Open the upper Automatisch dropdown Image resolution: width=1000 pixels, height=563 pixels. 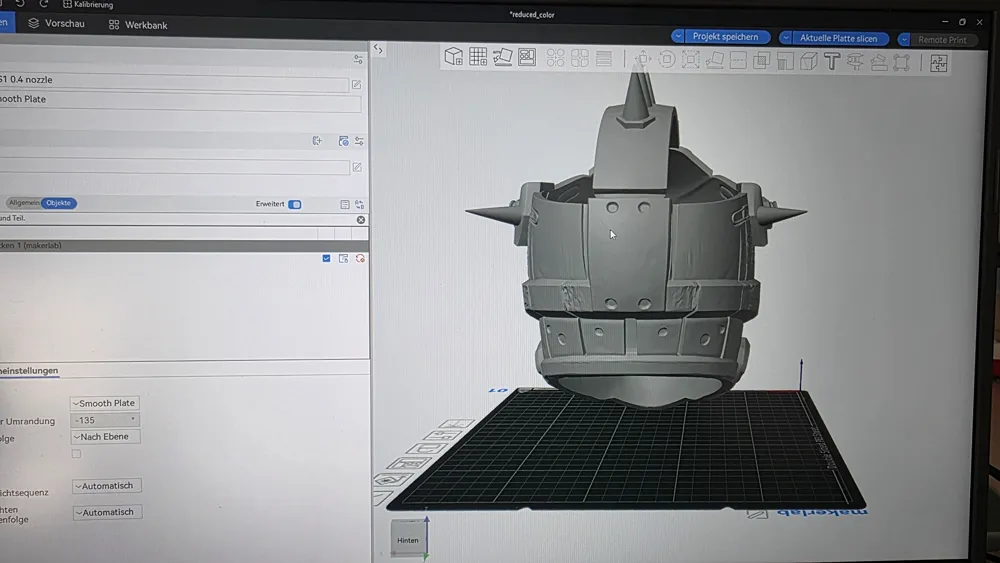pos(107,486)
